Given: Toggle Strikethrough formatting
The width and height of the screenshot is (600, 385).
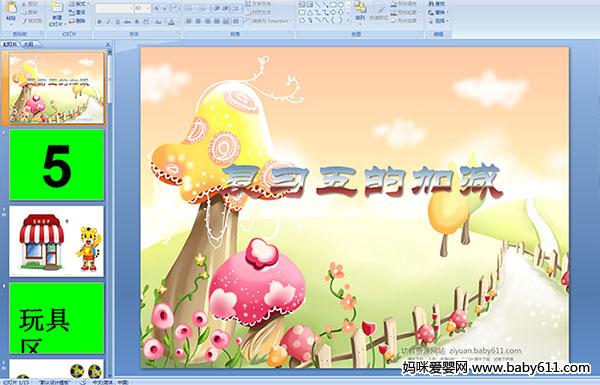Looking at the screenshot, I should coord(127,22).
